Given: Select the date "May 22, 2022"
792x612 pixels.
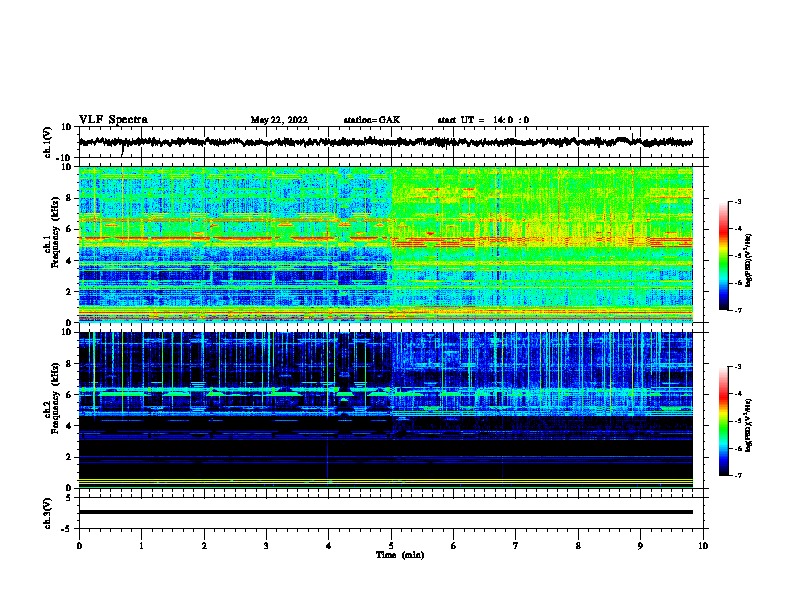Looking at the screenshot, I should click(x=279, y=120).
